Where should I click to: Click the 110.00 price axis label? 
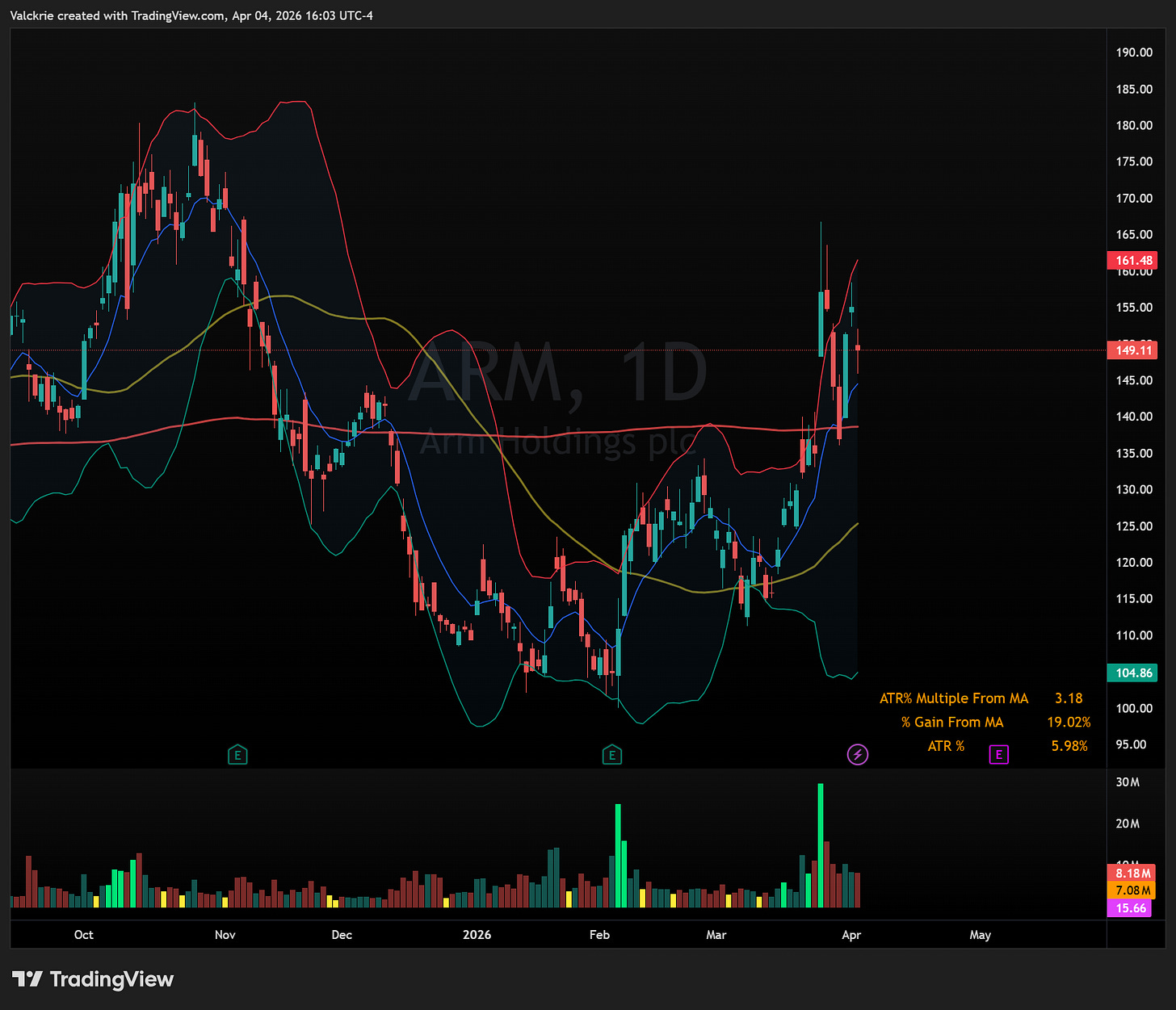tap(1134, 635)
